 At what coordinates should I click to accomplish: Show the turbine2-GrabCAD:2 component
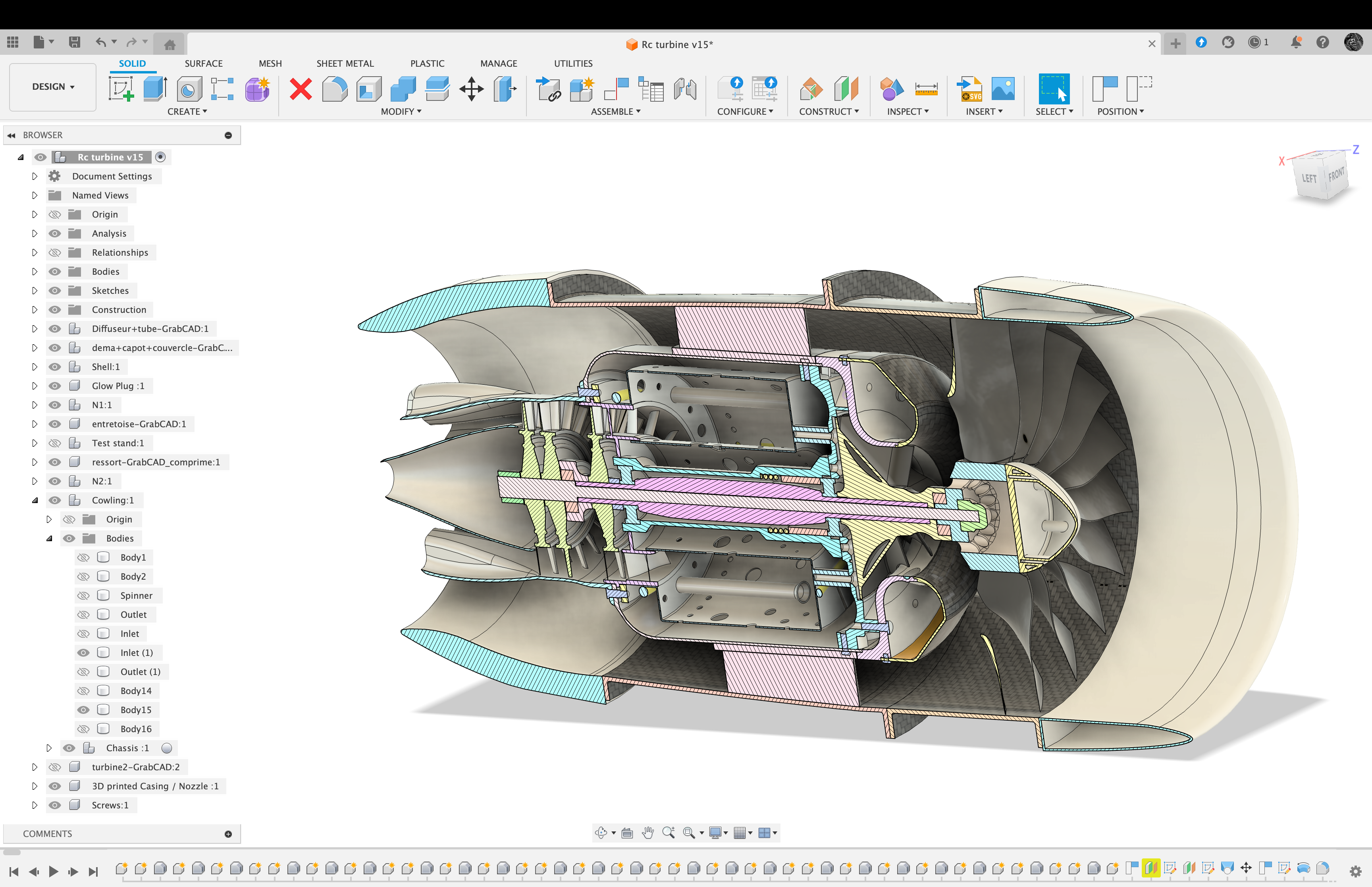click(55, 767)
